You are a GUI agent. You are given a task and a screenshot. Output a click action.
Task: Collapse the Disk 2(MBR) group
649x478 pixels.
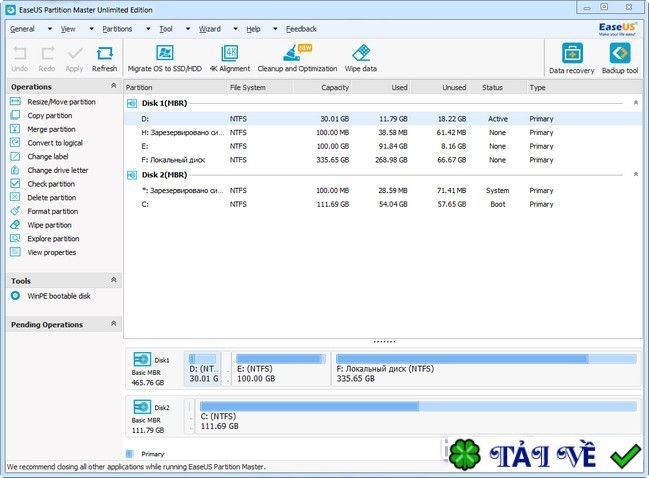point(636,175)
